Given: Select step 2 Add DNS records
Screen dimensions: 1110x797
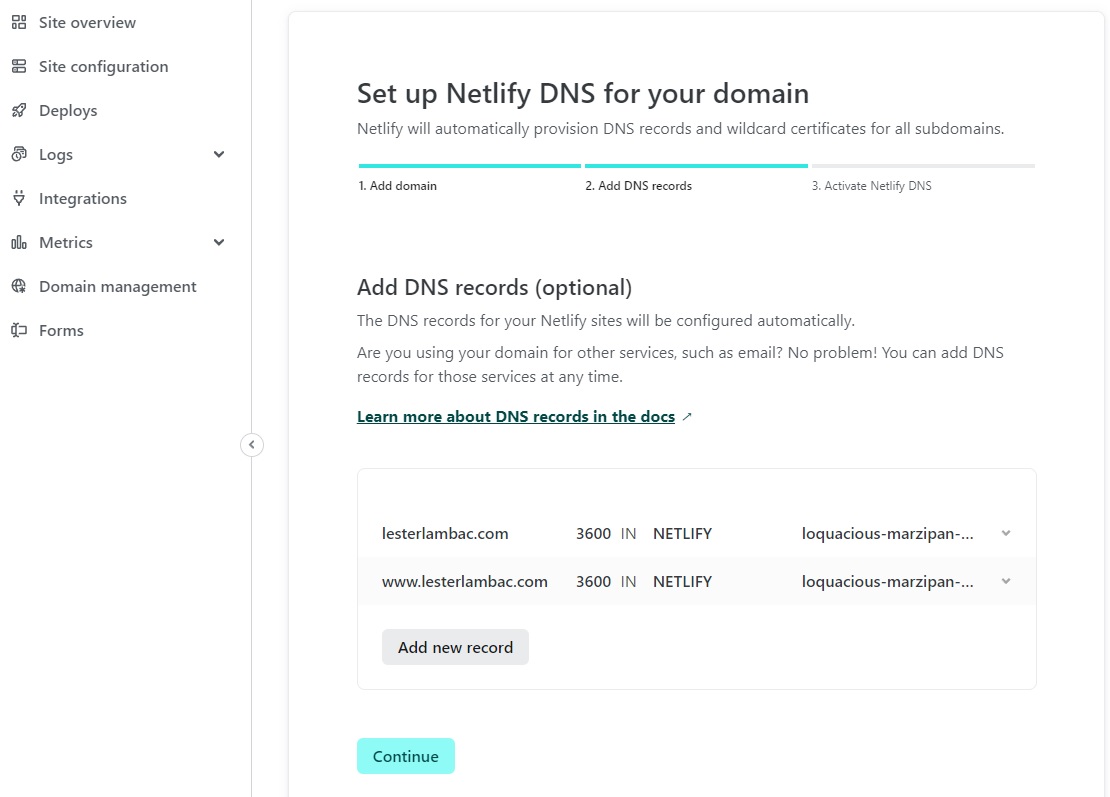Looking at the screenshot, I should point(639,186).
